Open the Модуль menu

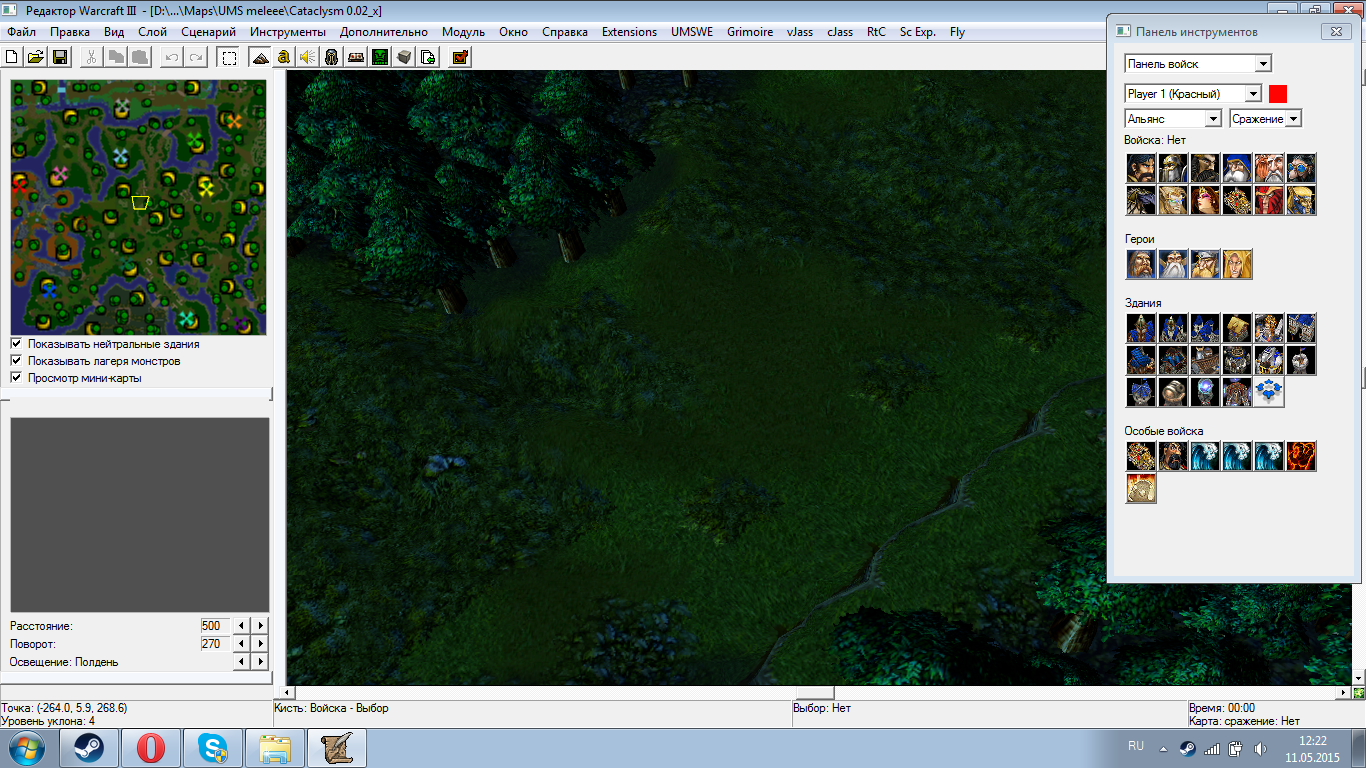click(x=463, y=32)
